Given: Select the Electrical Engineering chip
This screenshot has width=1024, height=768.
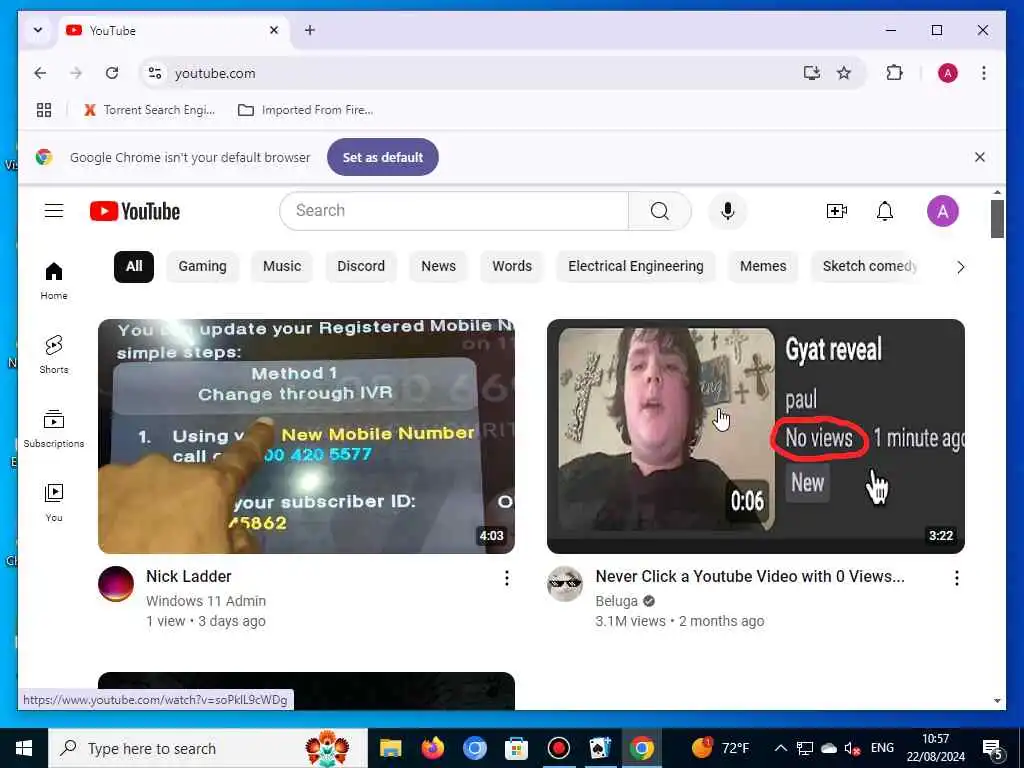Looking at the screenshot, I should [x=635, y=266].
